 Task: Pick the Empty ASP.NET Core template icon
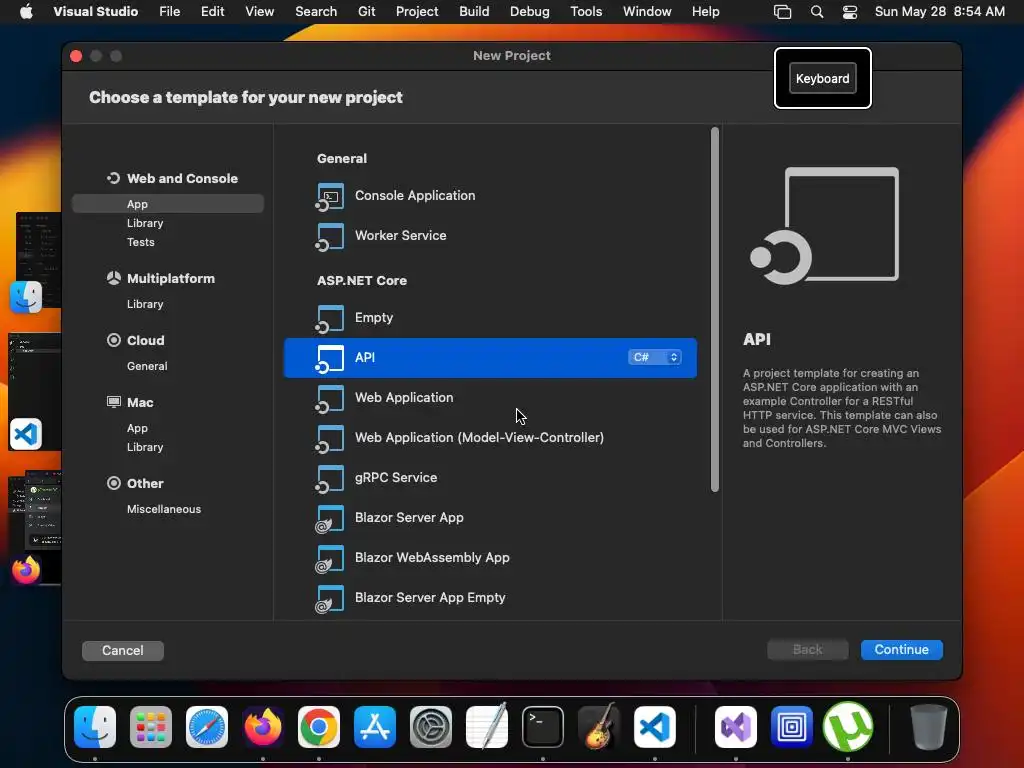tap(330, 318)
